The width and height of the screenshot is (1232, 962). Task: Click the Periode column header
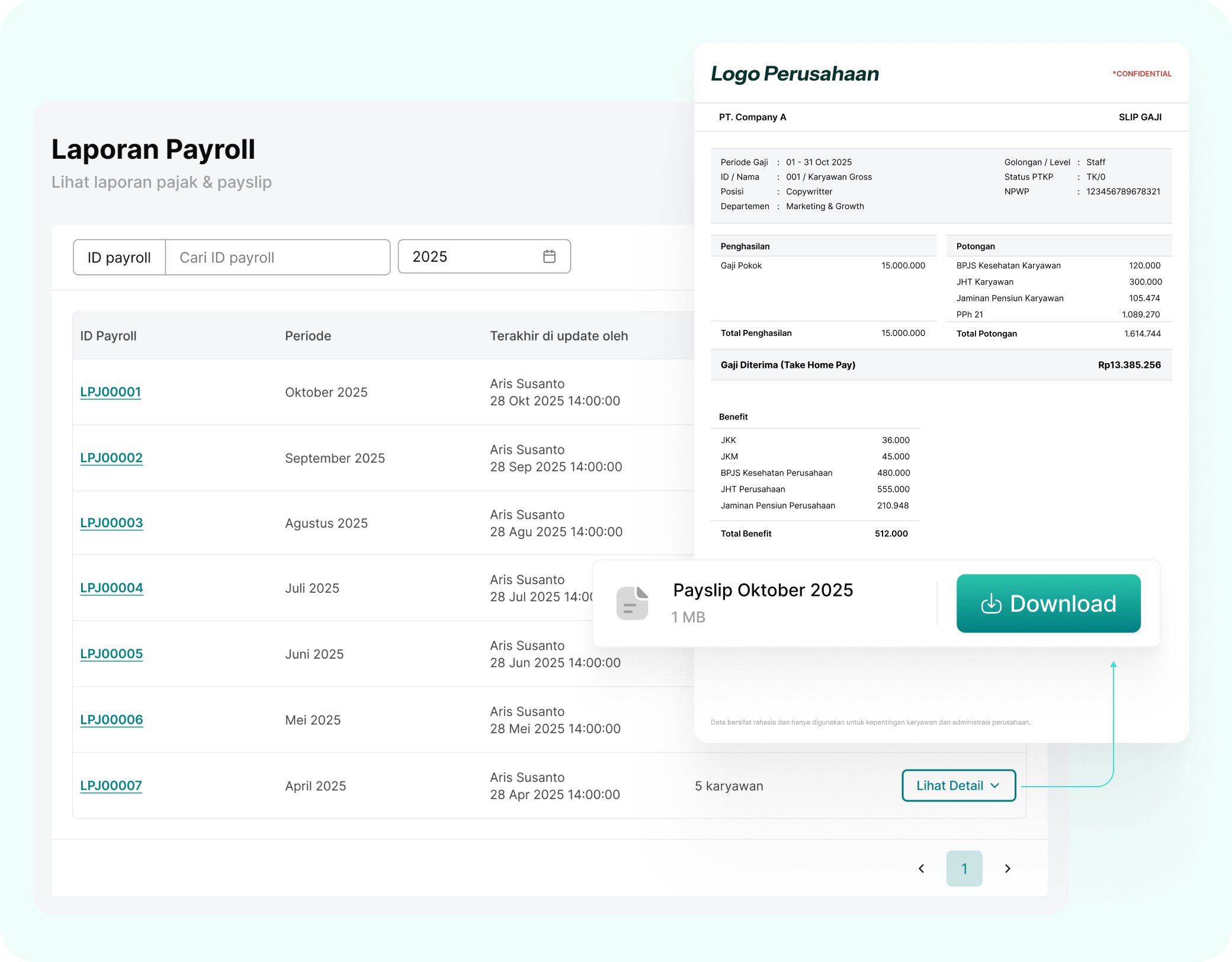[308, 336]
